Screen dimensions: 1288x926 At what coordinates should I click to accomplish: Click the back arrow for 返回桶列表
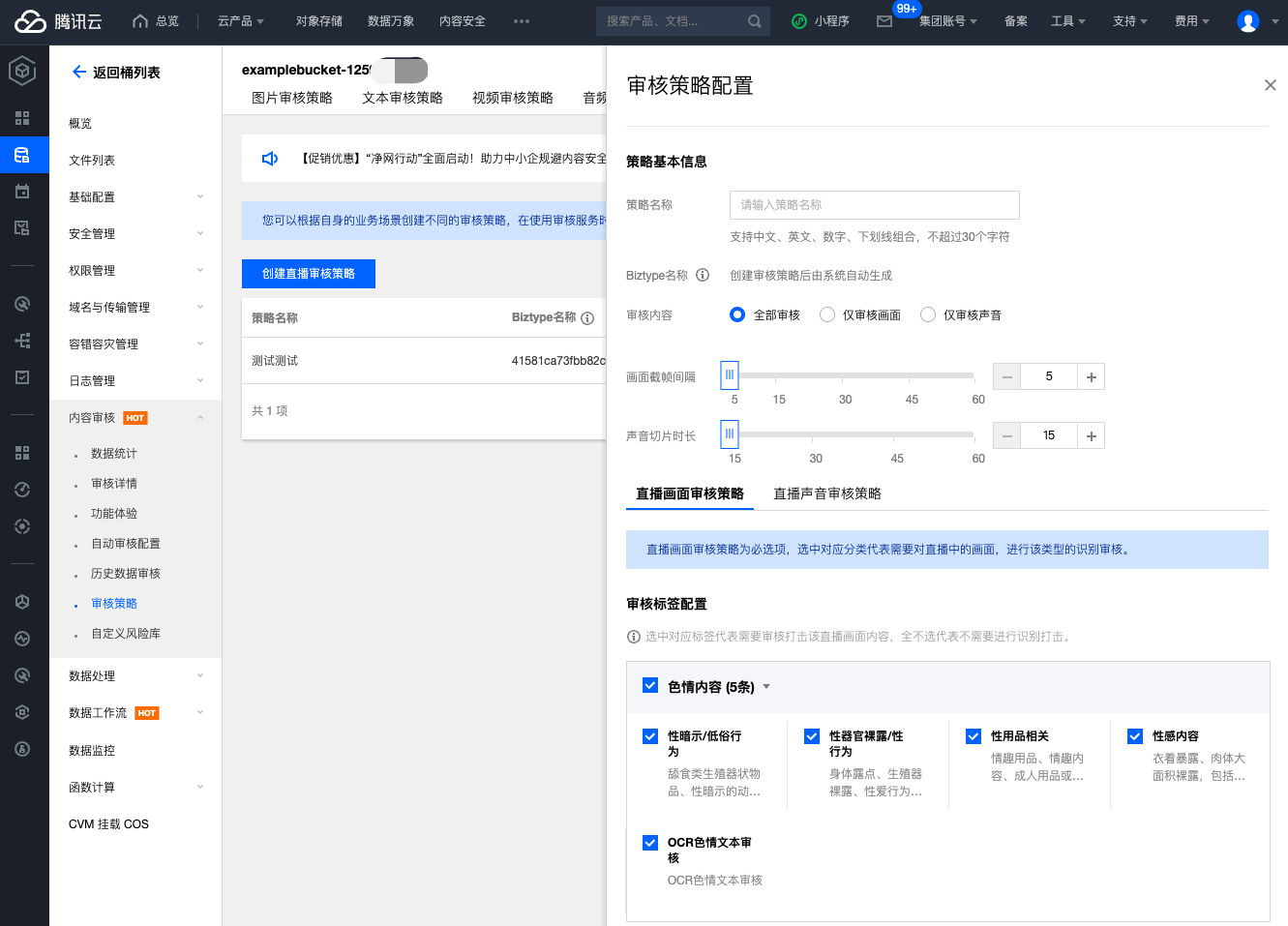click(x=79, y=72)
